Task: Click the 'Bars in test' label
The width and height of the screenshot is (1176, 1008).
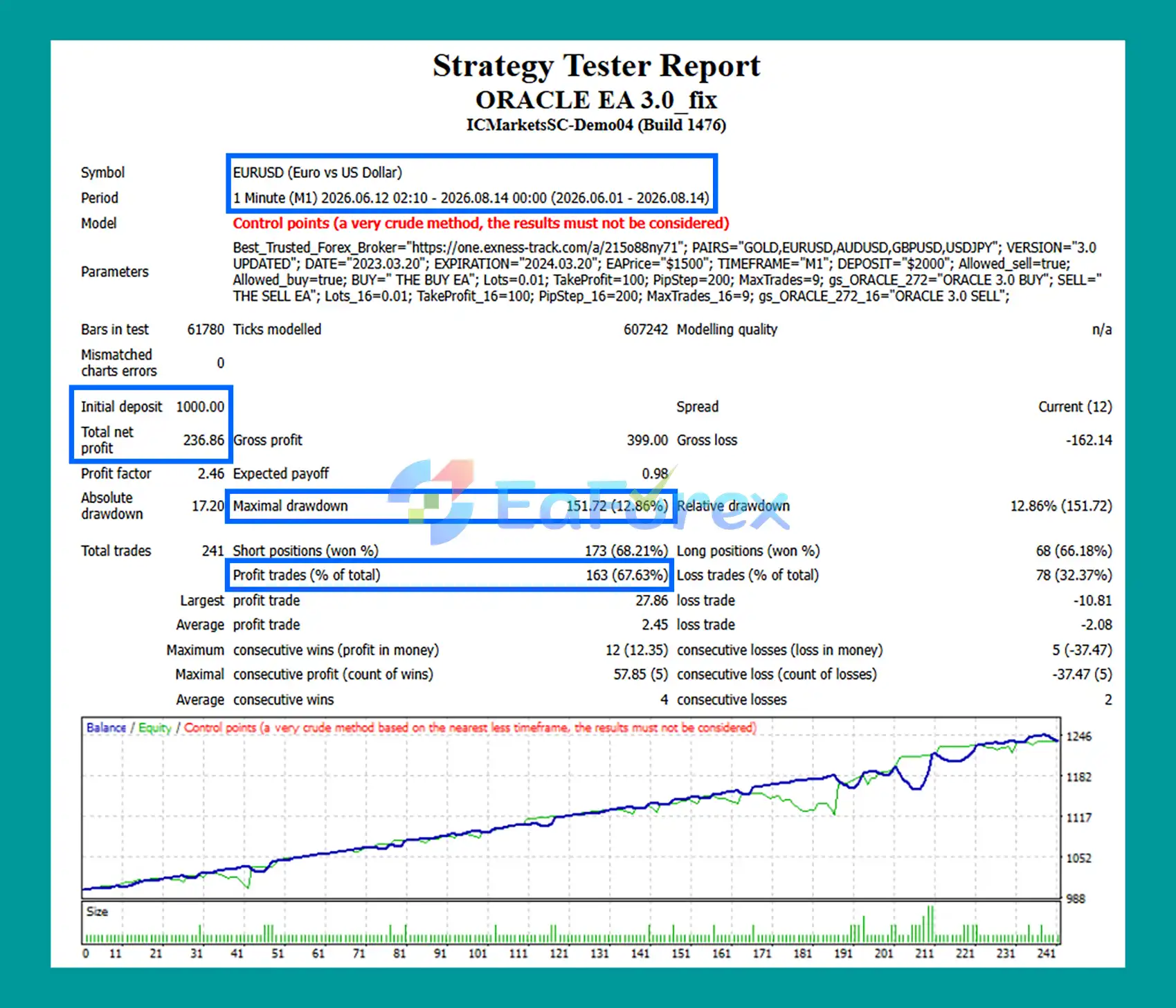Action: pos(115,329)
